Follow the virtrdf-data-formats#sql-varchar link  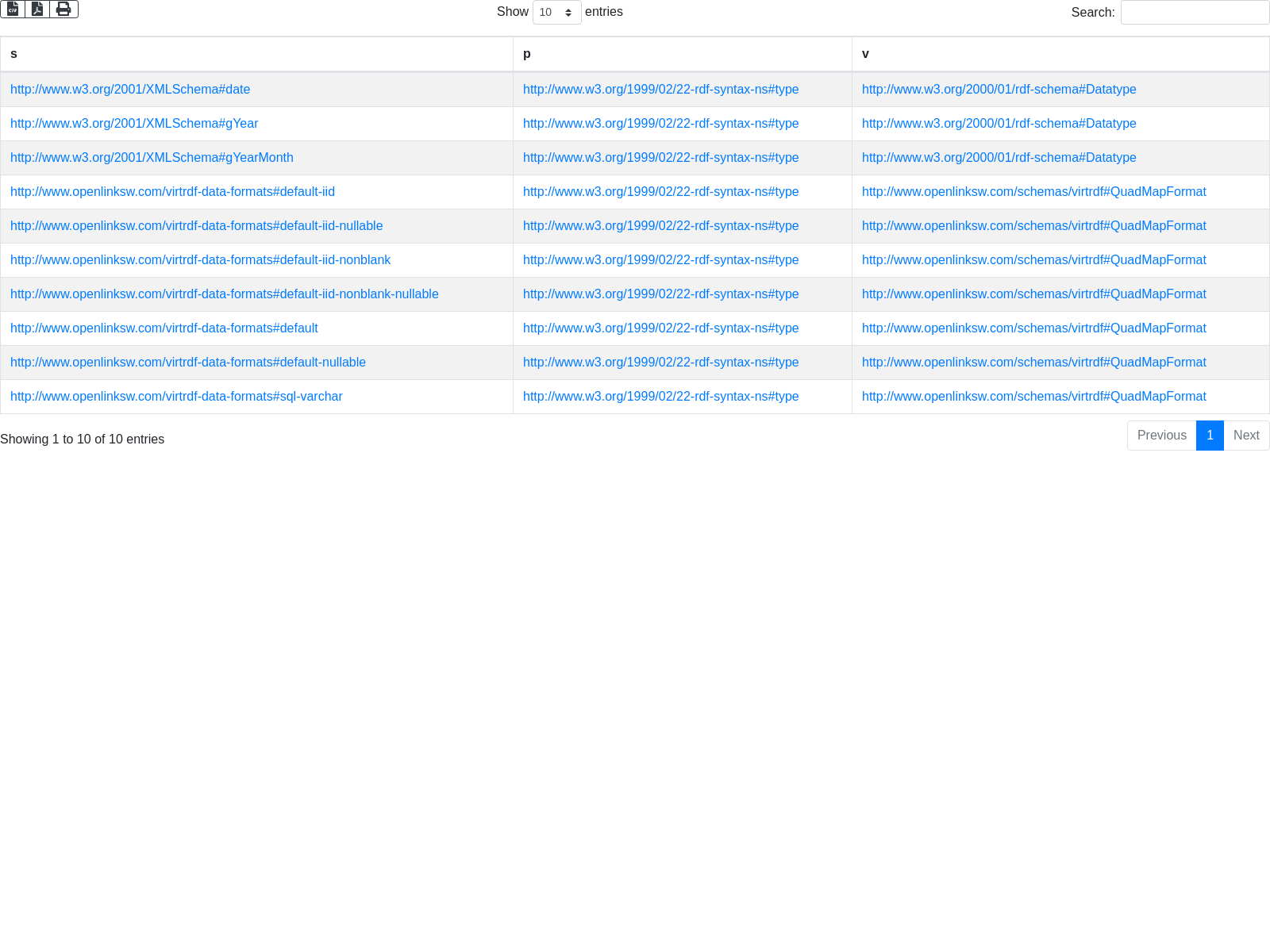pos(176,397)
